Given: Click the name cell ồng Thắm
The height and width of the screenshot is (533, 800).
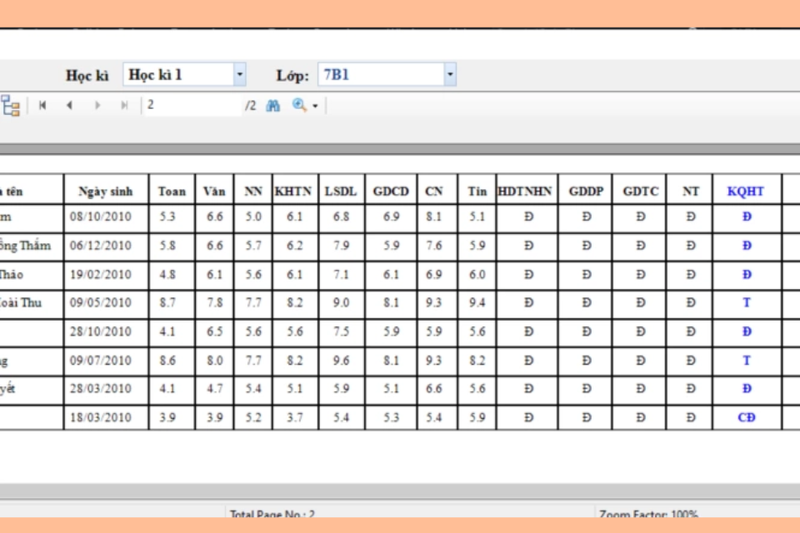Looking at the screenshot, I should [26, 246].
